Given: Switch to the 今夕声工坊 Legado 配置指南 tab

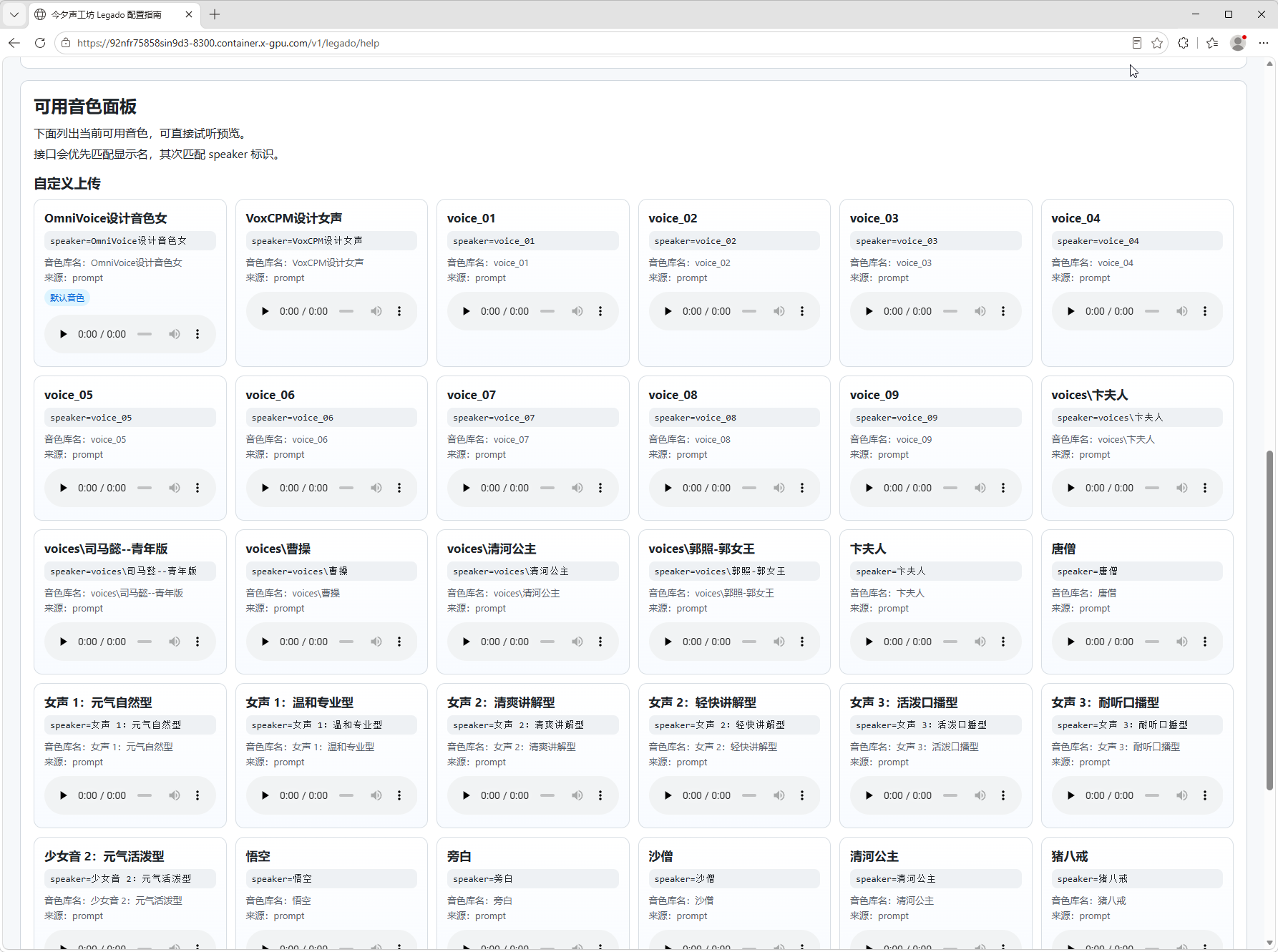Looking at the screenshot, I should point(107,14).
